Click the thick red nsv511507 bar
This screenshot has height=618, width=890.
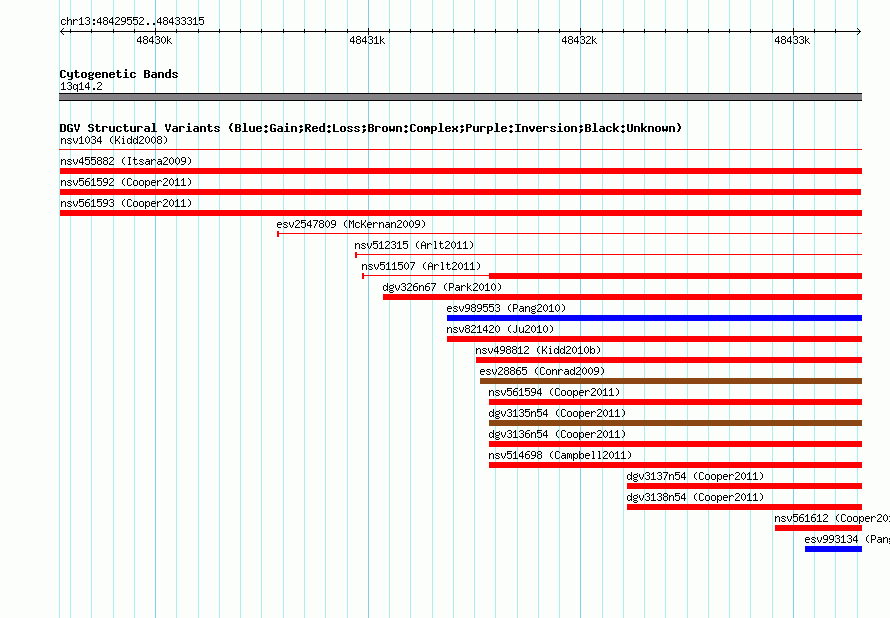click(675, 276)
